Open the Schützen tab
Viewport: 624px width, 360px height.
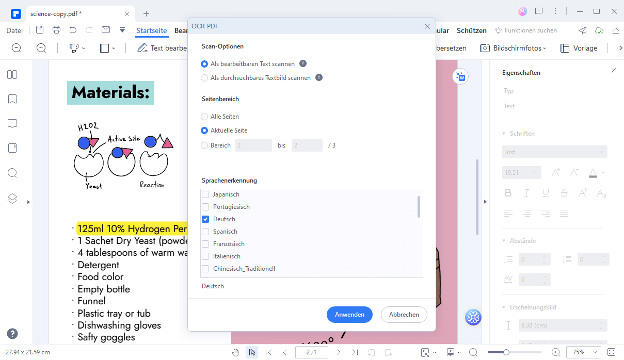(471, 31)
